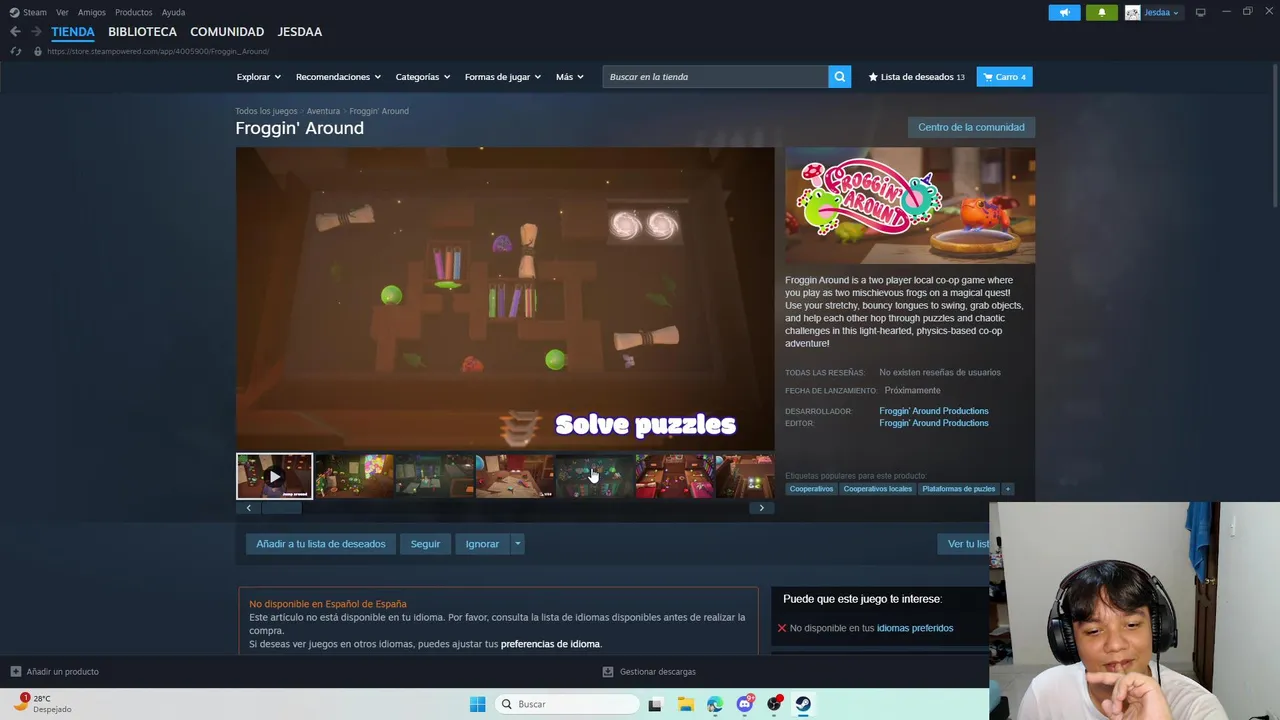Open the Amigos menu
1280x720 pixels.
point(92,12)
